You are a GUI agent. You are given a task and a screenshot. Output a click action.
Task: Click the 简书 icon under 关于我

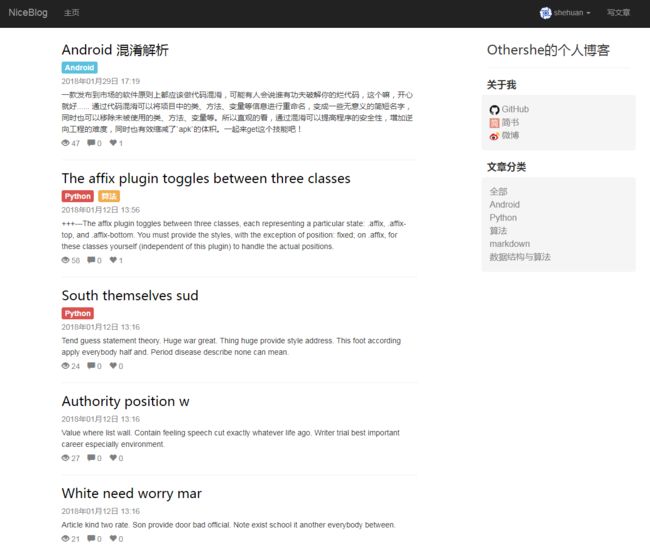[494, 122]
